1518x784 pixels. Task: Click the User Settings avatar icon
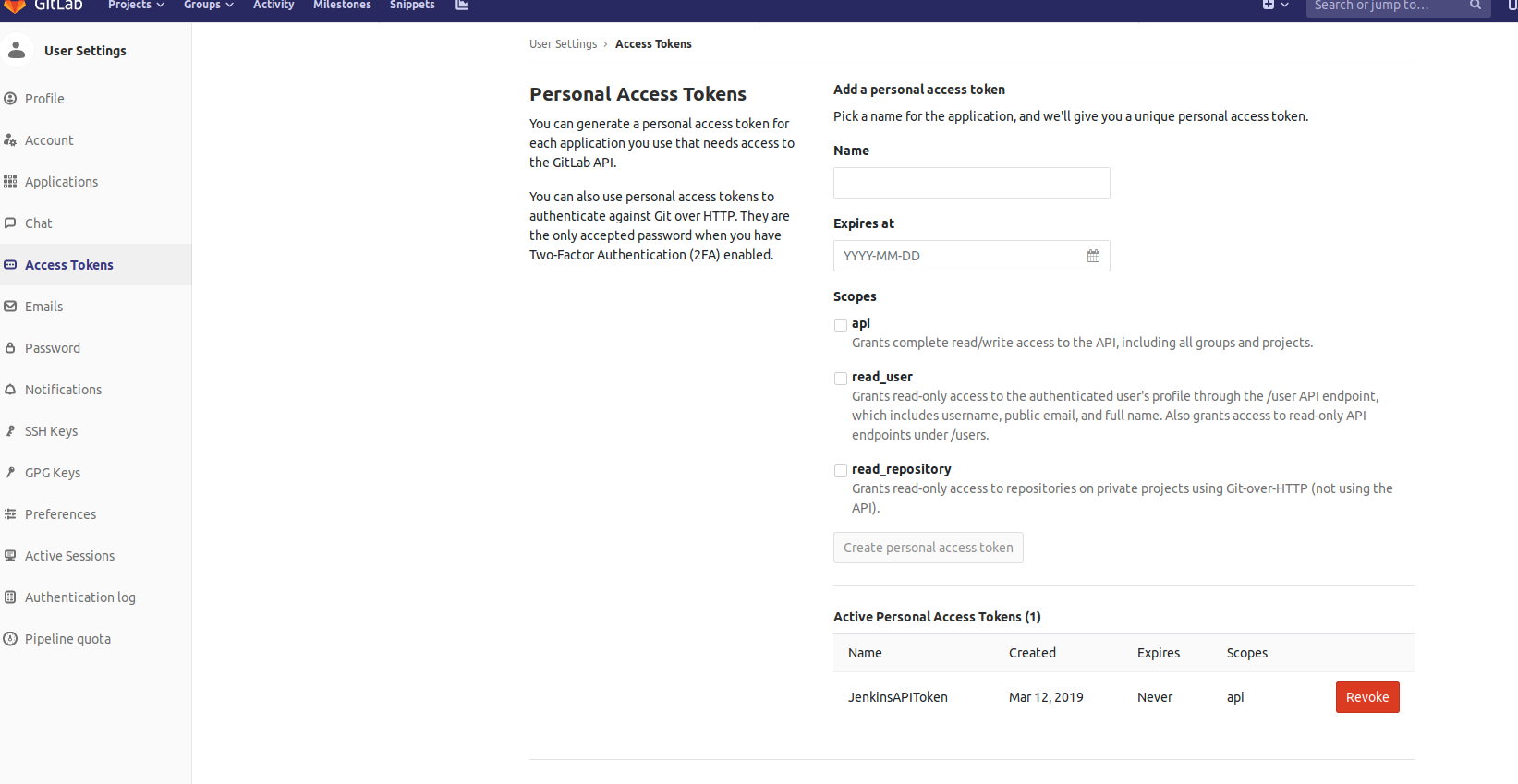(17, 50)
